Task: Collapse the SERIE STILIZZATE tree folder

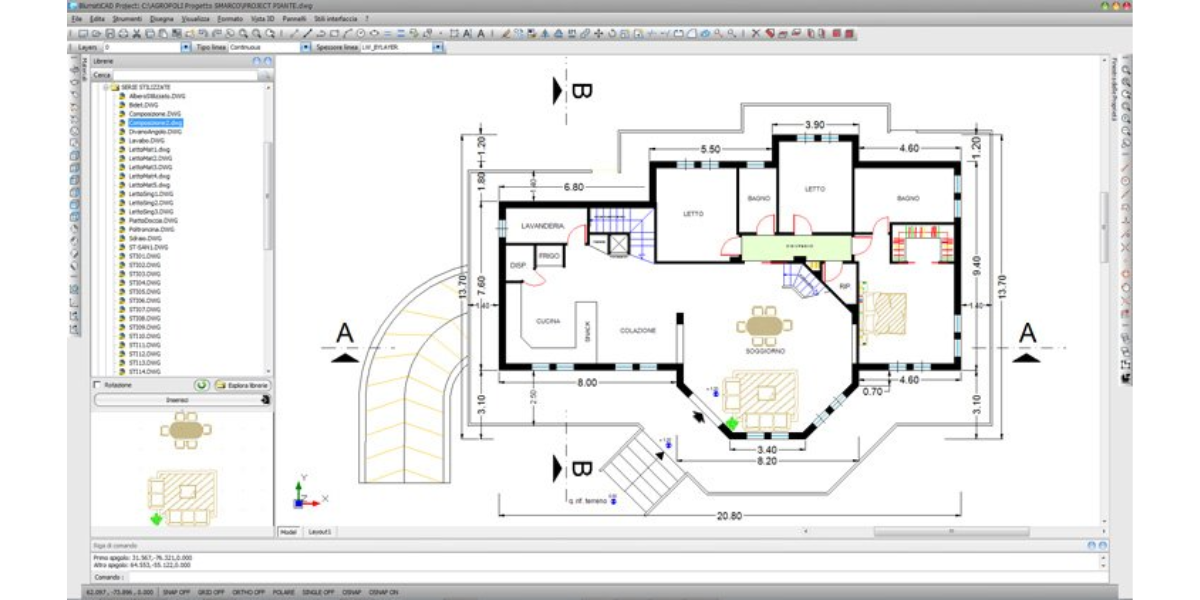Action: pyautogui.click(x=104, y=88)
